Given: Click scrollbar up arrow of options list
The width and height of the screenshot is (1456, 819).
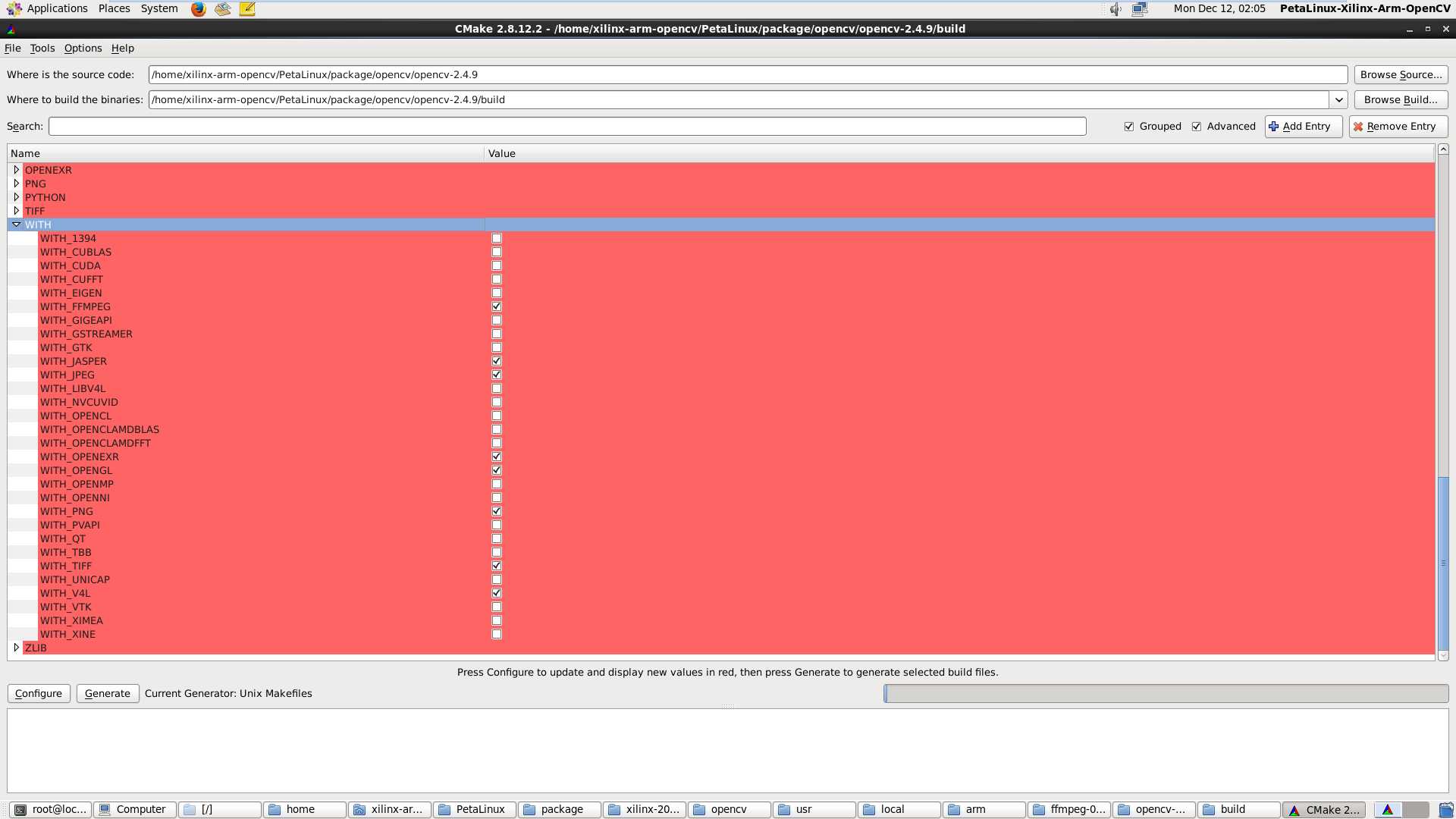Looking at the screenshot, I should tap(1443, 149).
